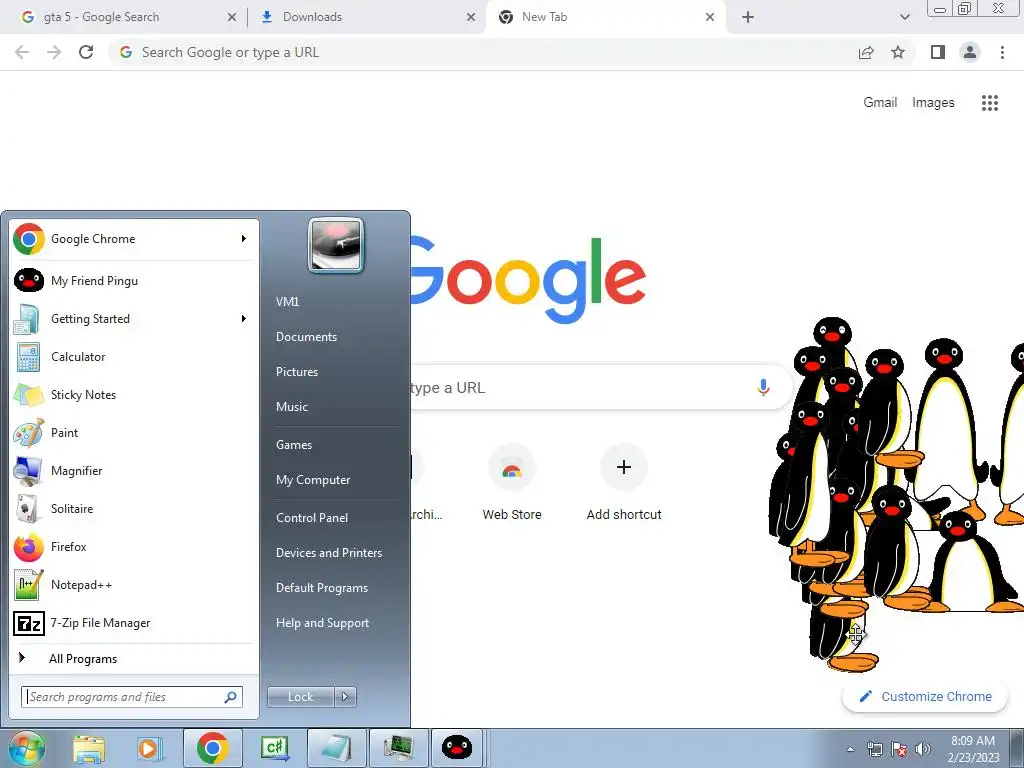Open Help and Support
This screenshot has height=768, width=1024.
pos(322,623)
